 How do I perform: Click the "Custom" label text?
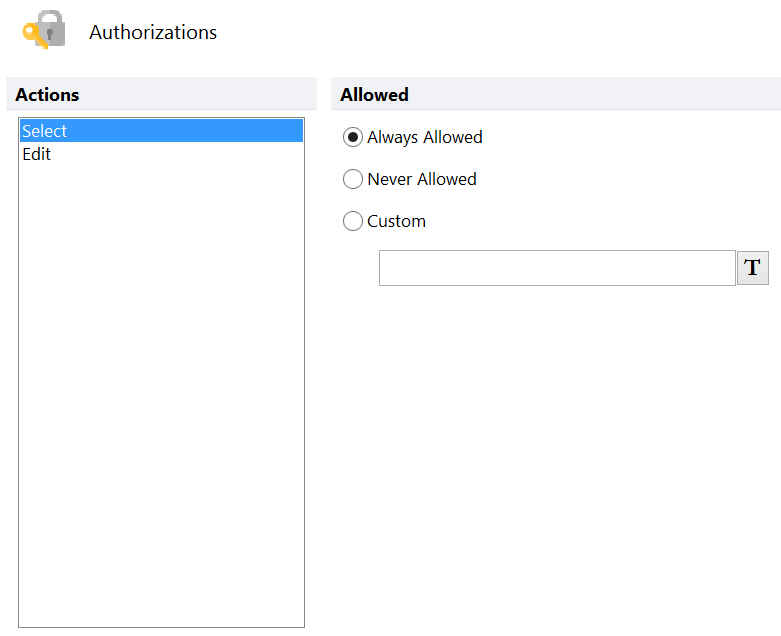coord(396,221)
